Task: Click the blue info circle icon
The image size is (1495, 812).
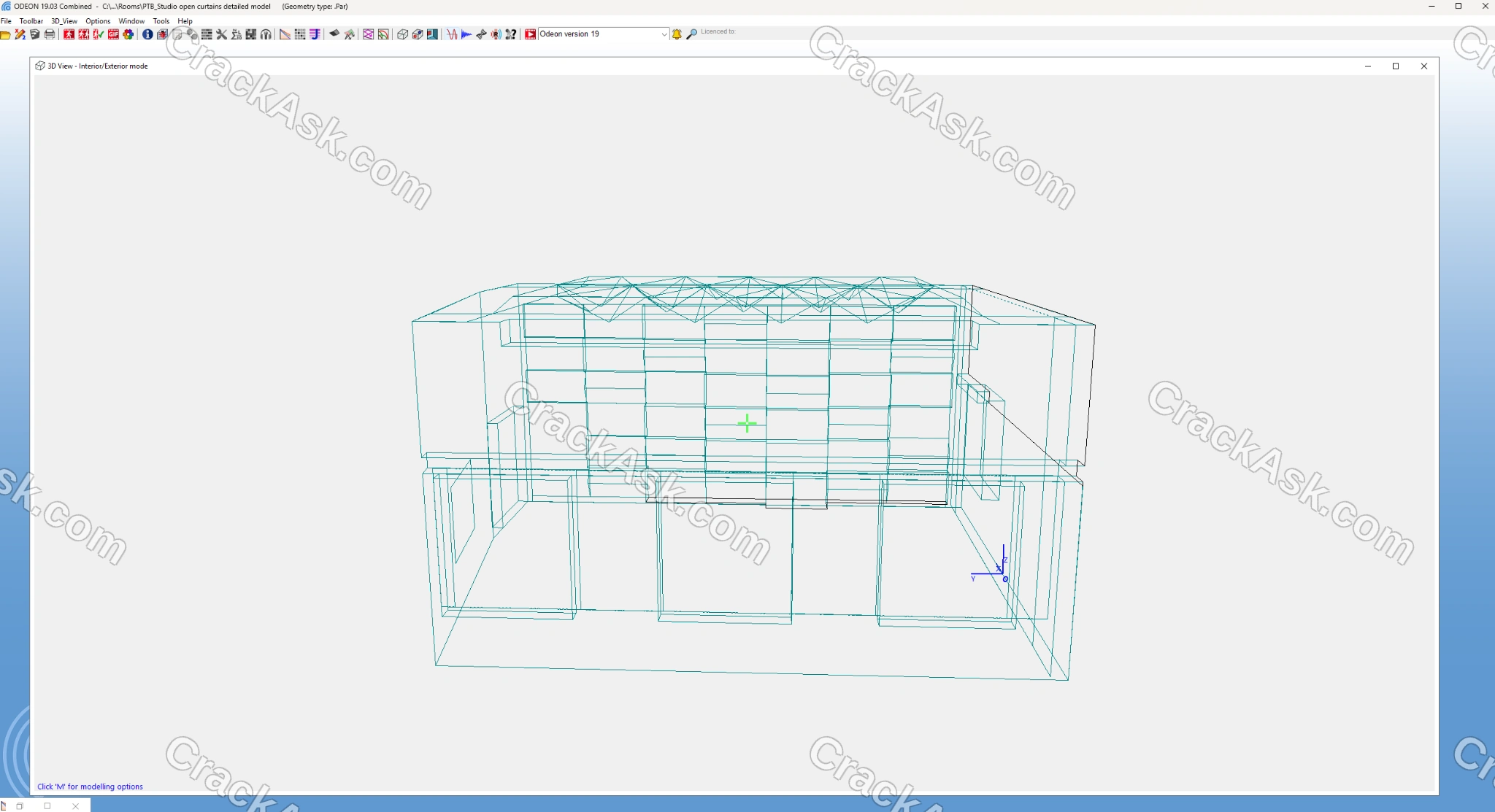Action: [x=147, y=34]
